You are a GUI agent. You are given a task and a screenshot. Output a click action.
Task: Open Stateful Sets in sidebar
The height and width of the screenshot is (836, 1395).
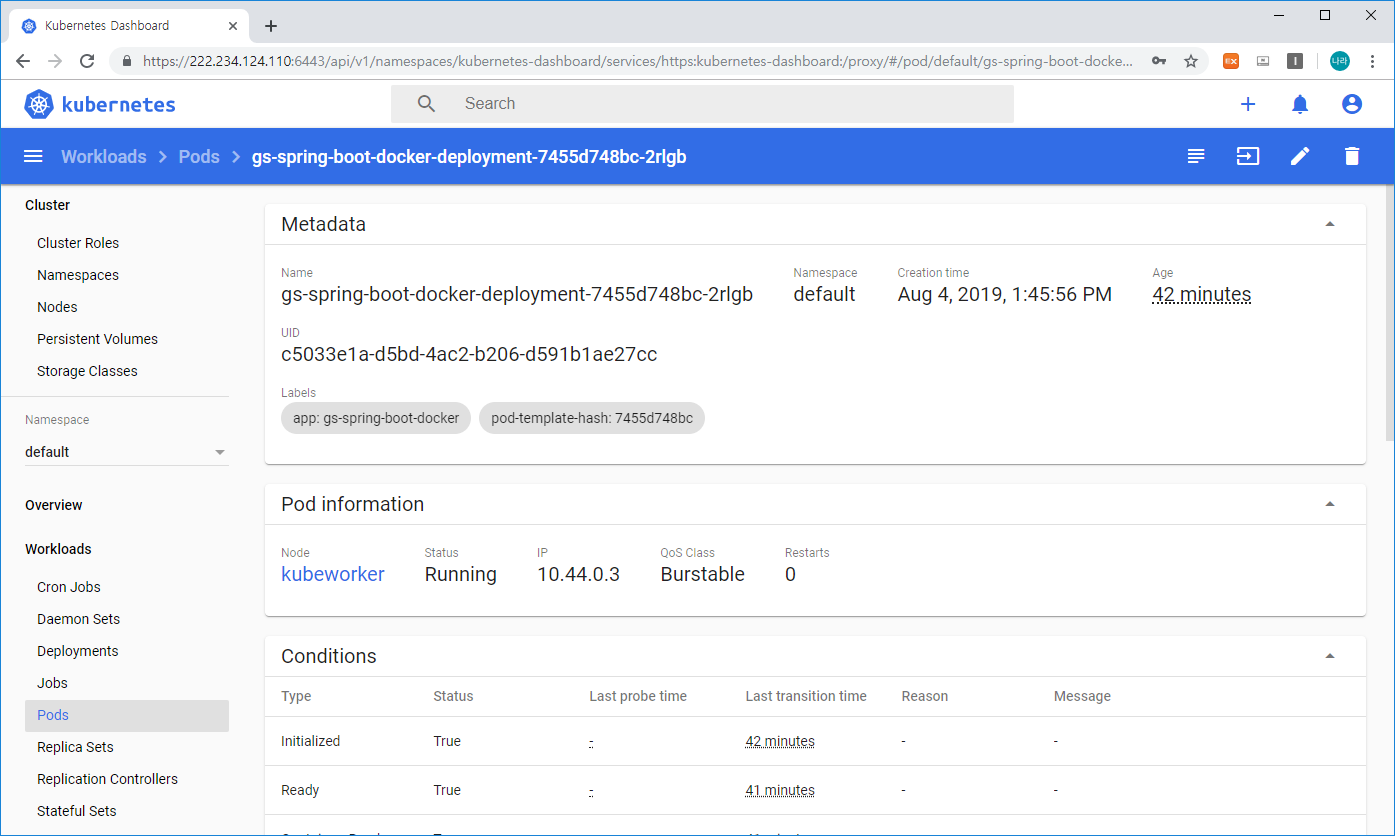77,811
